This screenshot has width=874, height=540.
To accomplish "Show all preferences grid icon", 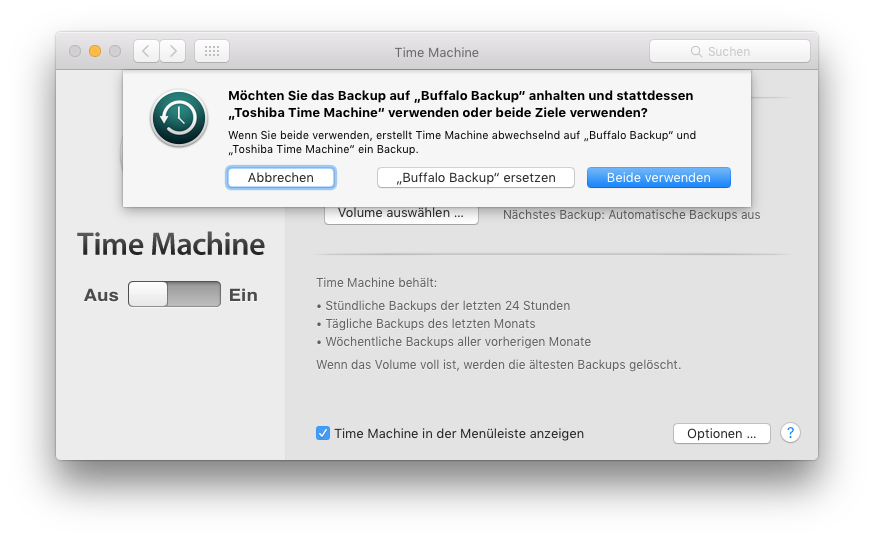I will [212, 51].
